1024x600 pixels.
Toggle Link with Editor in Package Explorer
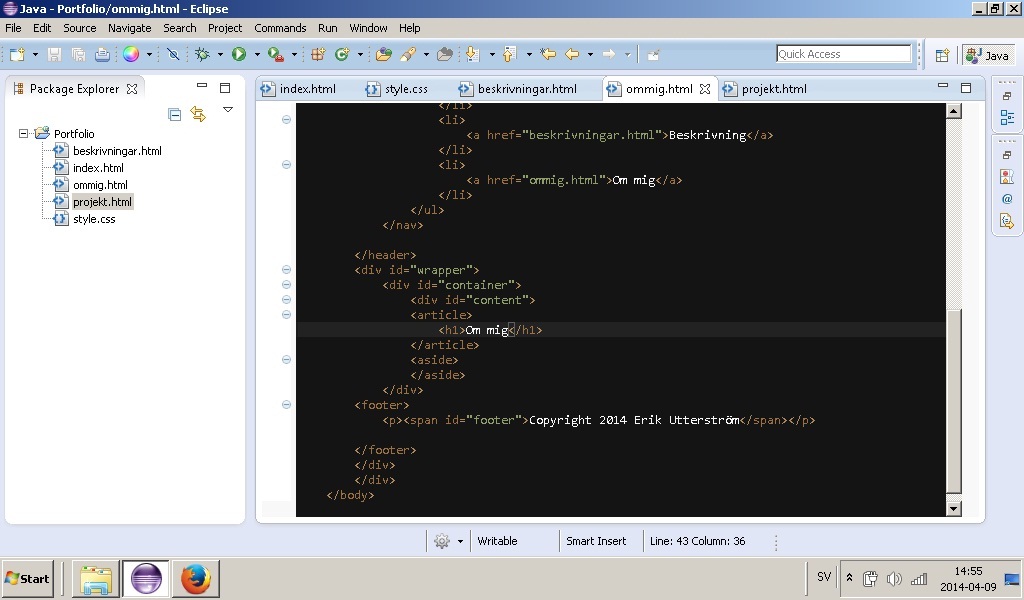198,114
